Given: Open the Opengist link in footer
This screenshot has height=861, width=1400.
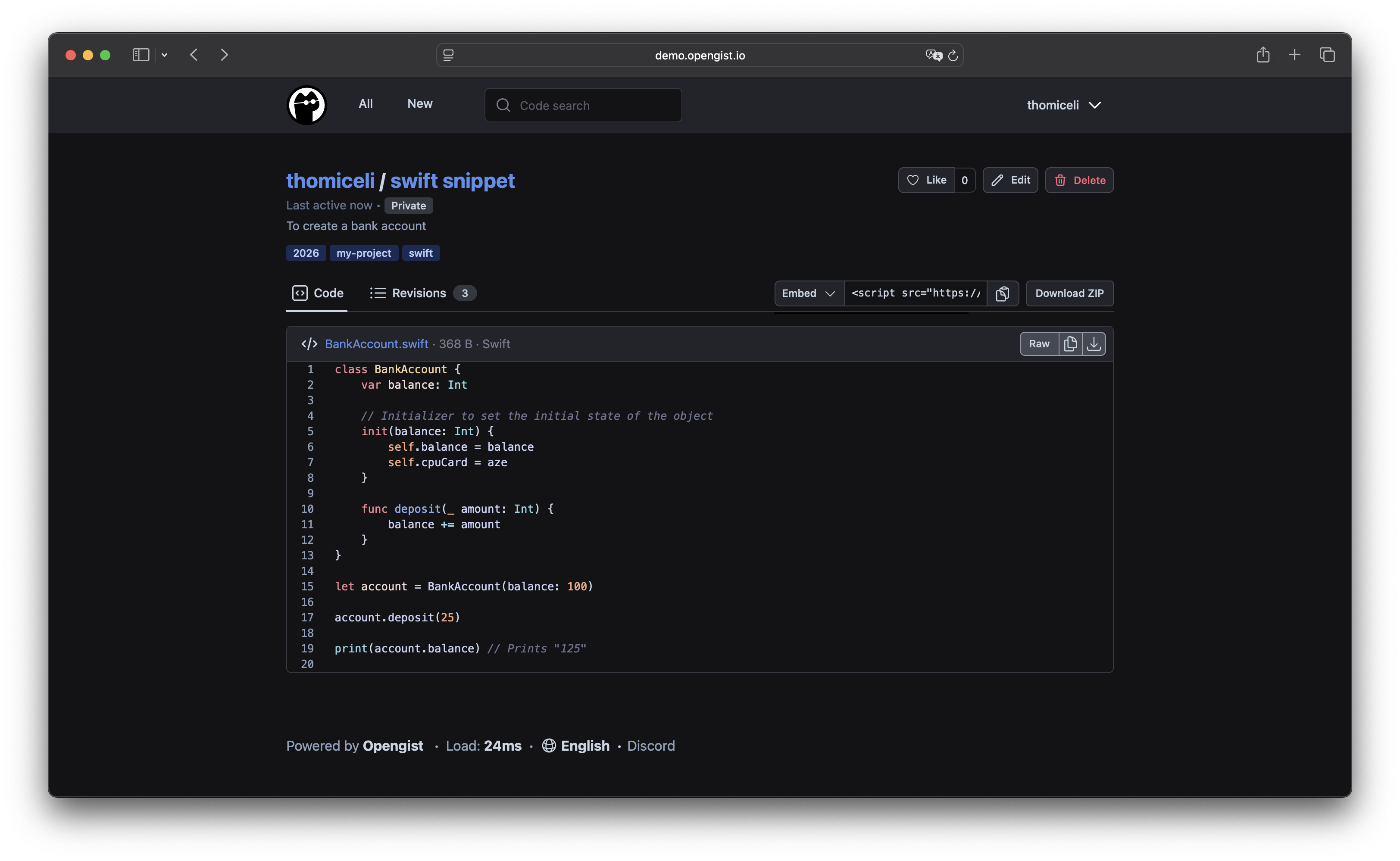Looking at the screenshot, I should pyautogui.click(x=393, y=746).
